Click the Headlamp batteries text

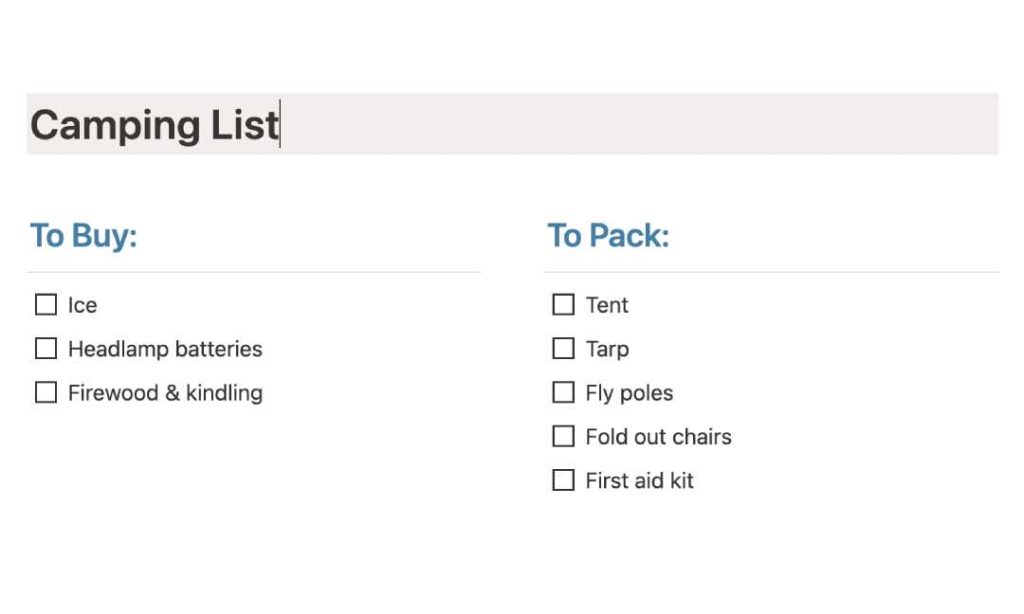coord(165,349)
